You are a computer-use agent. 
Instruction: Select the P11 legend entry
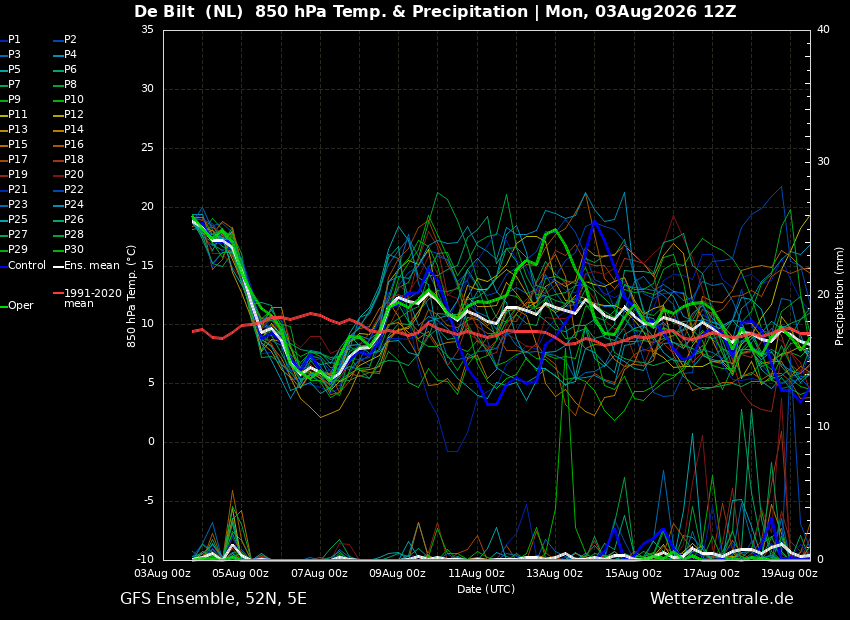point(17,114)
